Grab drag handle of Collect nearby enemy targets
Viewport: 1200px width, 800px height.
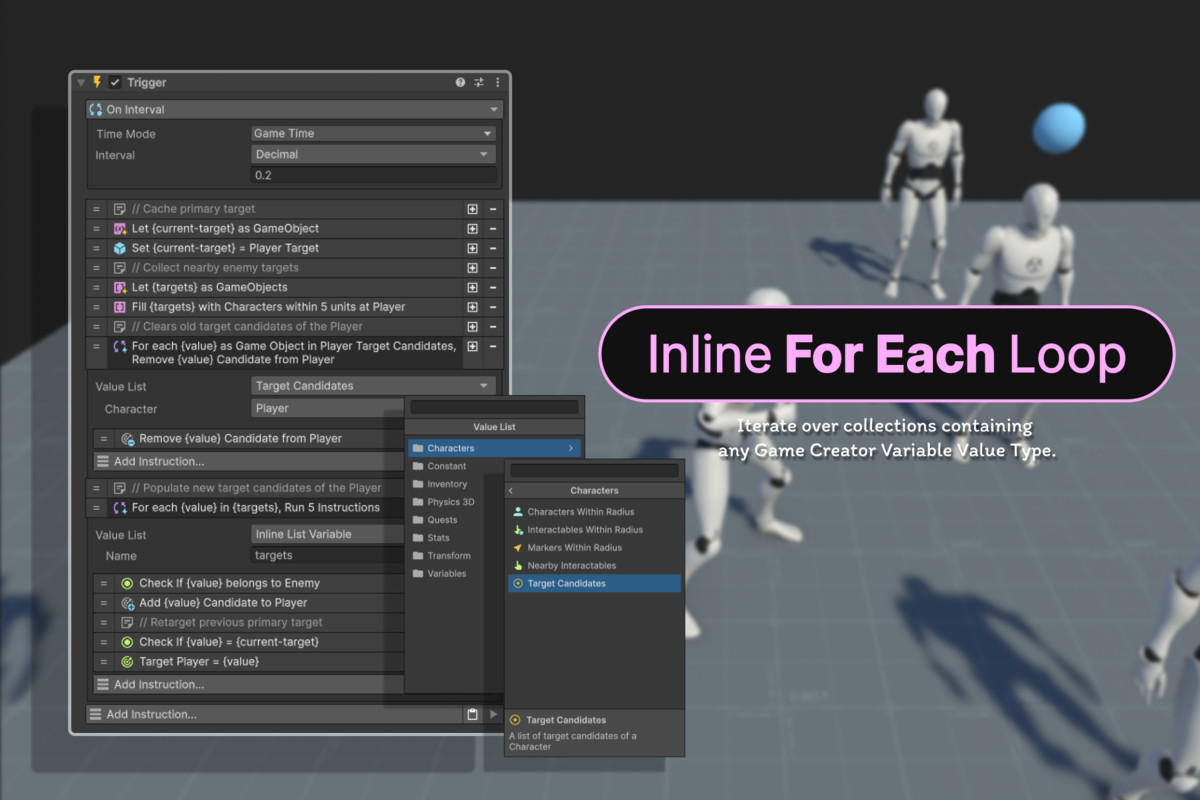pos(97,268)
